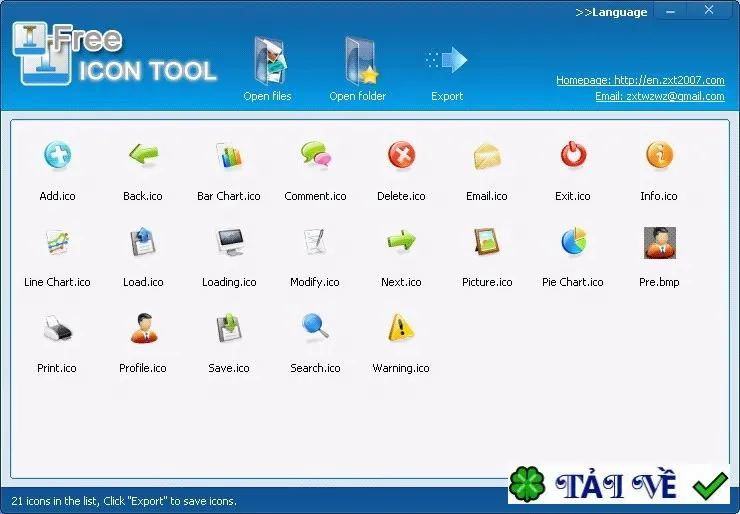Select the Save.ico floppy icon
Image resolution: width=740 pixels, height=514 pixels.
point(229,328)
